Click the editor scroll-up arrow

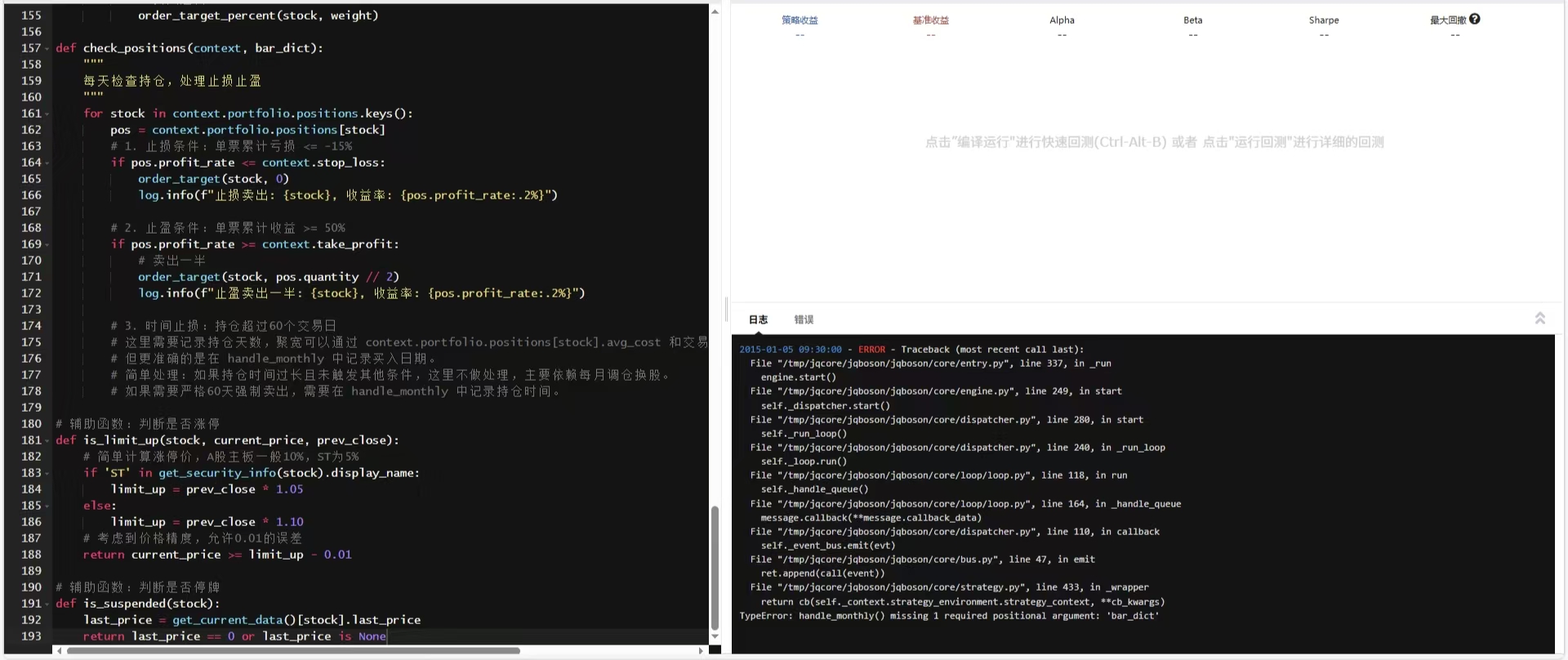coord(715,11)
